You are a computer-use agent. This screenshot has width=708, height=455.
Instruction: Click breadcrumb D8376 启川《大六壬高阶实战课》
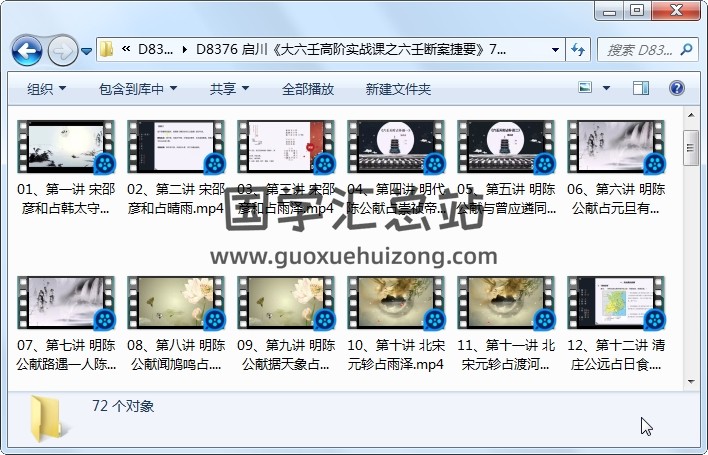click(x=351, y=49)
